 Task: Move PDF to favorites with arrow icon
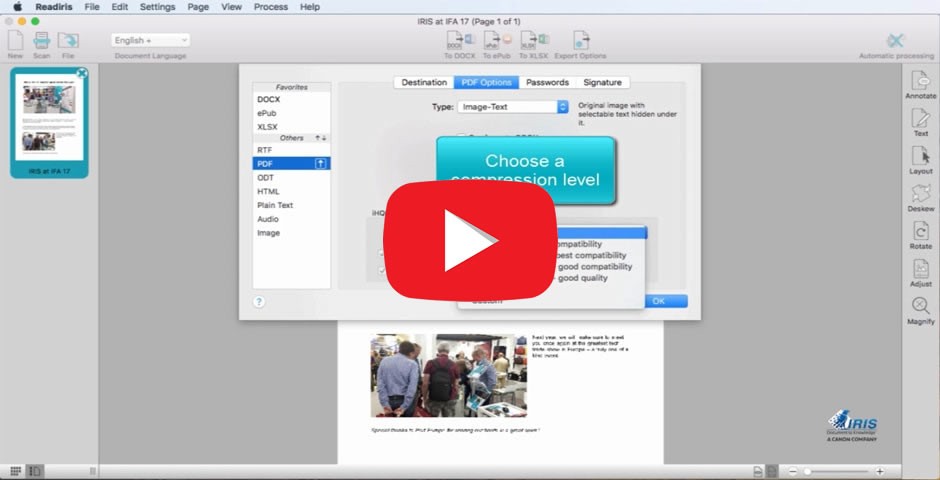pyautogui.click(x=321, y=164)
